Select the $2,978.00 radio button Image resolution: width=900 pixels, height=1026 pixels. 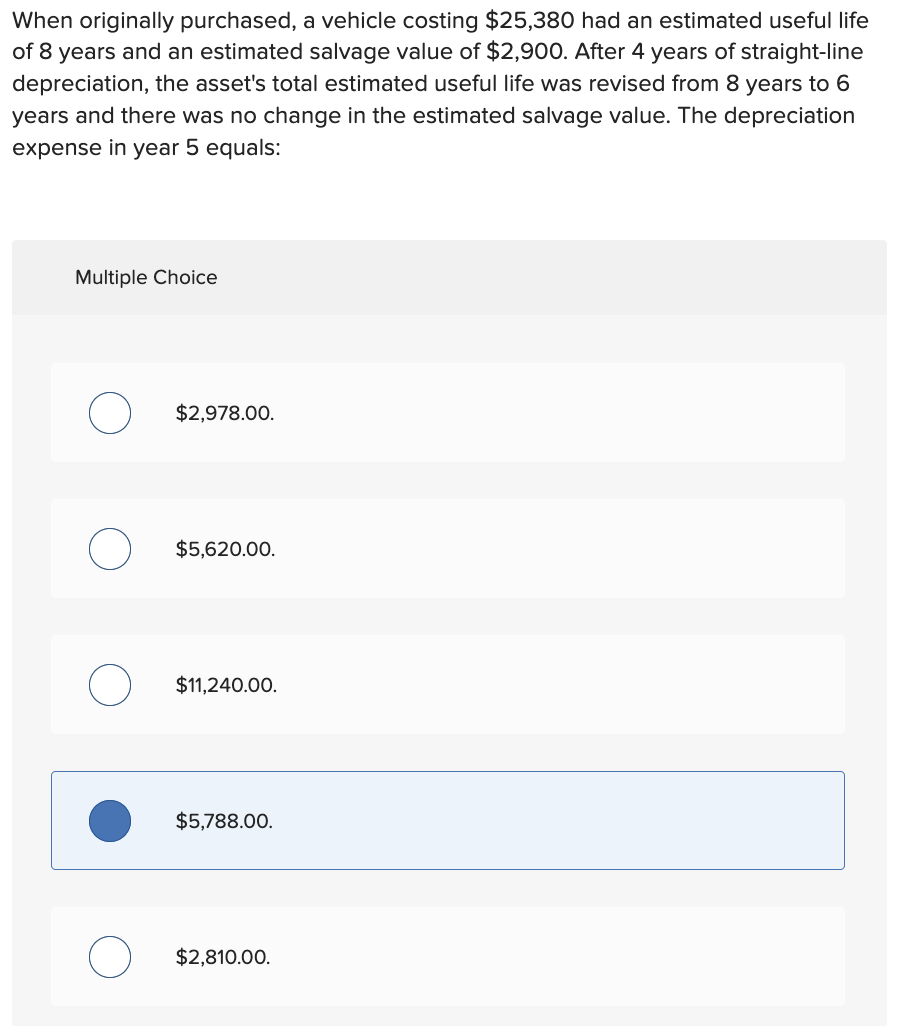click(x=110, y=413)
